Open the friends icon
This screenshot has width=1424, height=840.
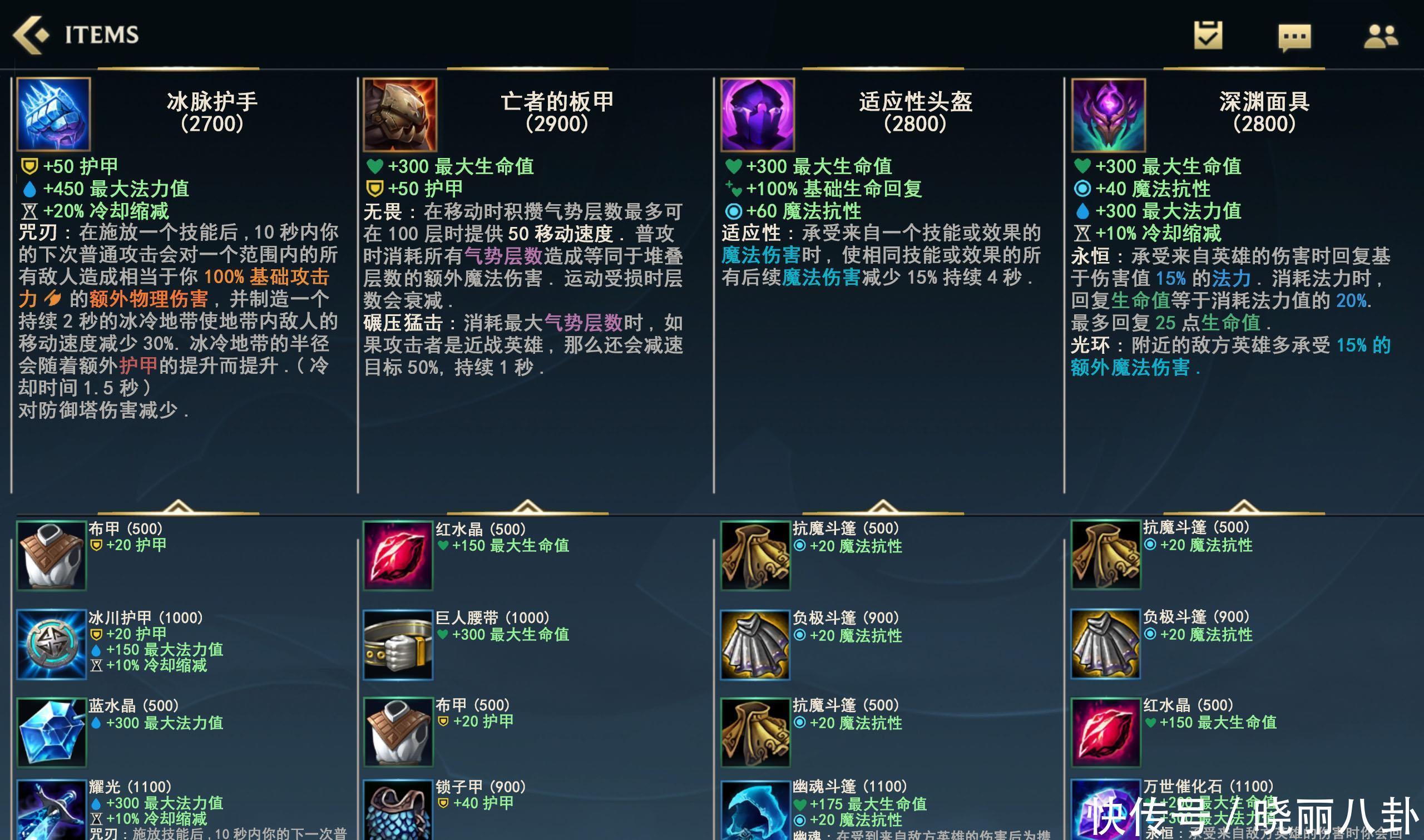1381,36
